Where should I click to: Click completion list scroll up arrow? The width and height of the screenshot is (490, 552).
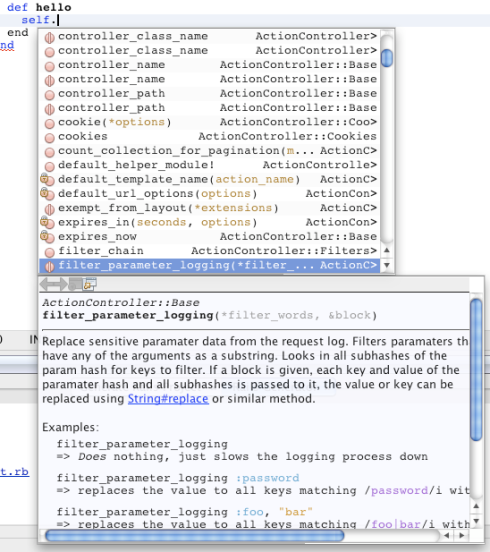[387, 250]
